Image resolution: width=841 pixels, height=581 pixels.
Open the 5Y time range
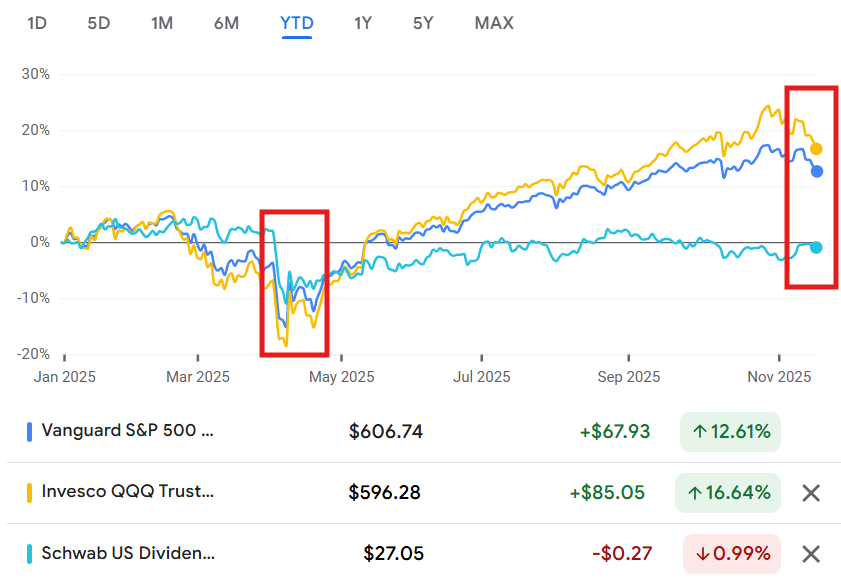423,22
